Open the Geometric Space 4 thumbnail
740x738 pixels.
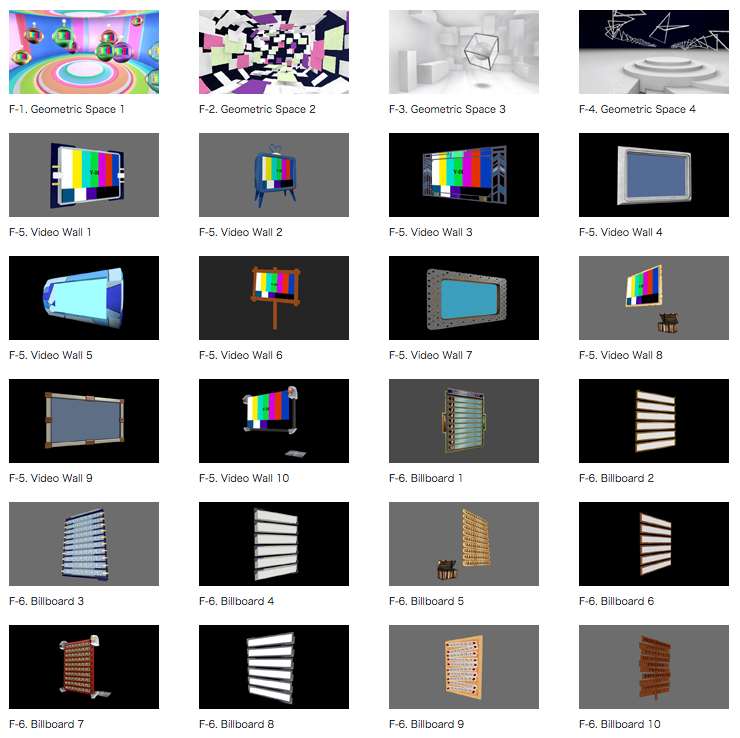[654, 52]
